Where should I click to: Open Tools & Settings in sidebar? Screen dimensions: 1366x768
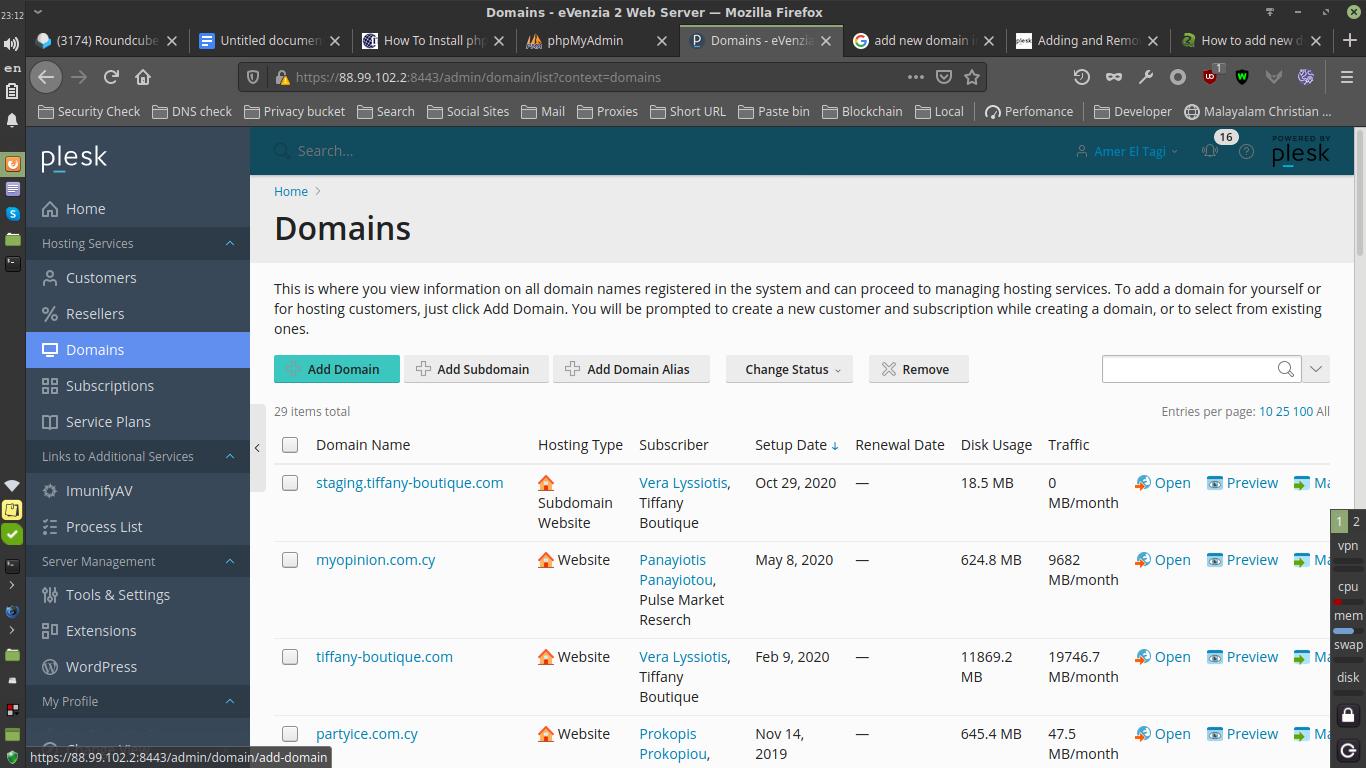[x=138, y=595]
